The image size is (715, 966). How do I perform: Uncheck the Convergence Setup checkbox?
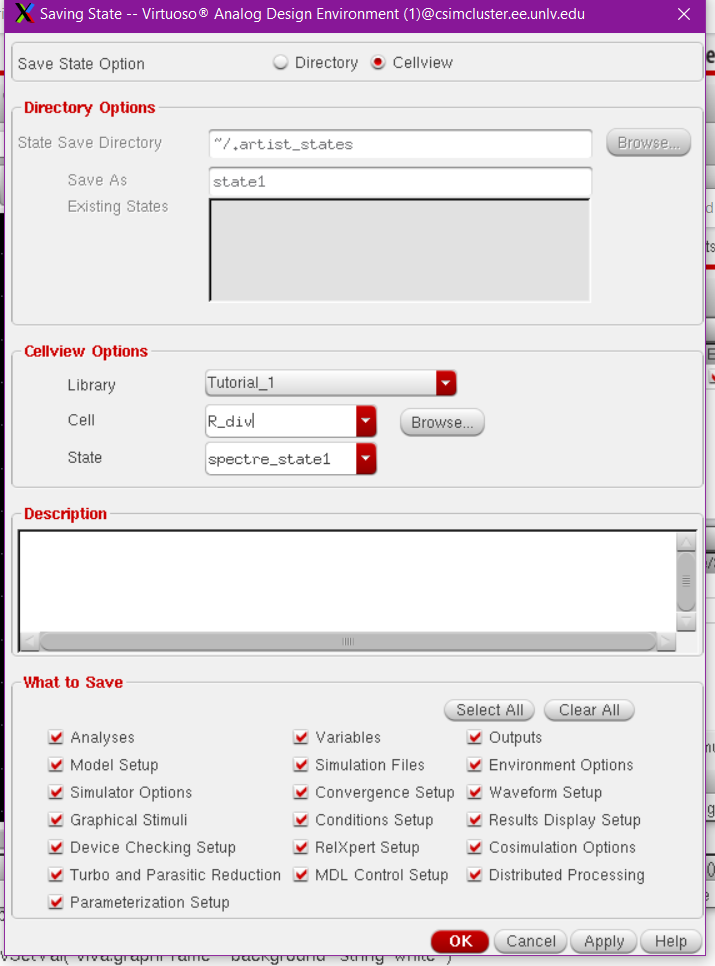click(301, 792)
